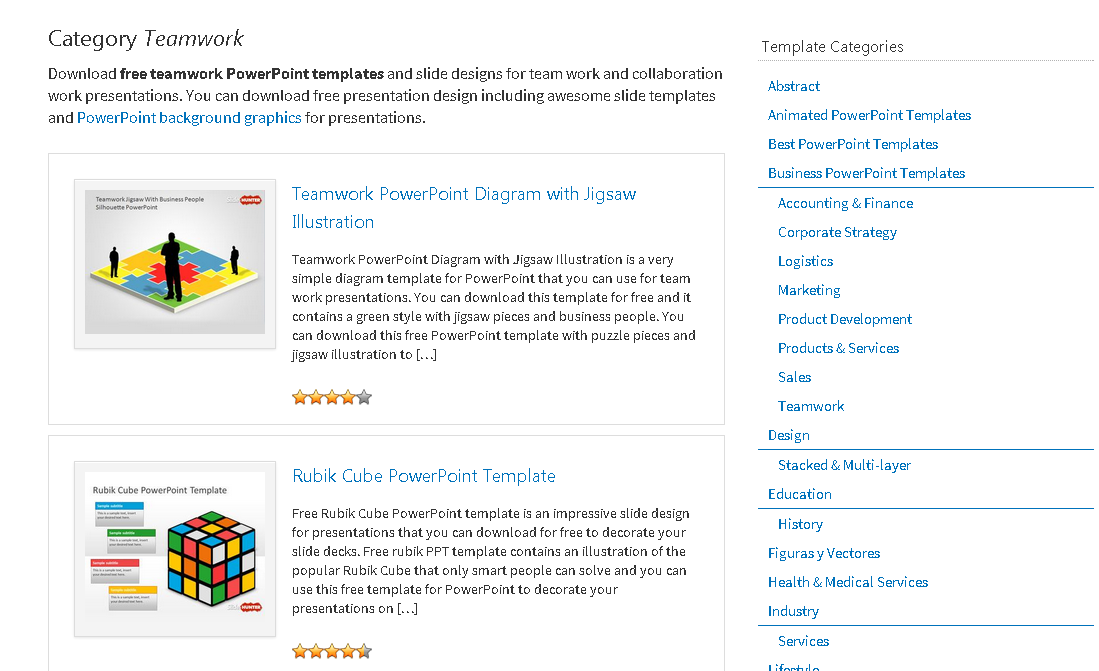
Task: Open the Teamwork Jigsaw template thumbnail
Action: point(175,263)
